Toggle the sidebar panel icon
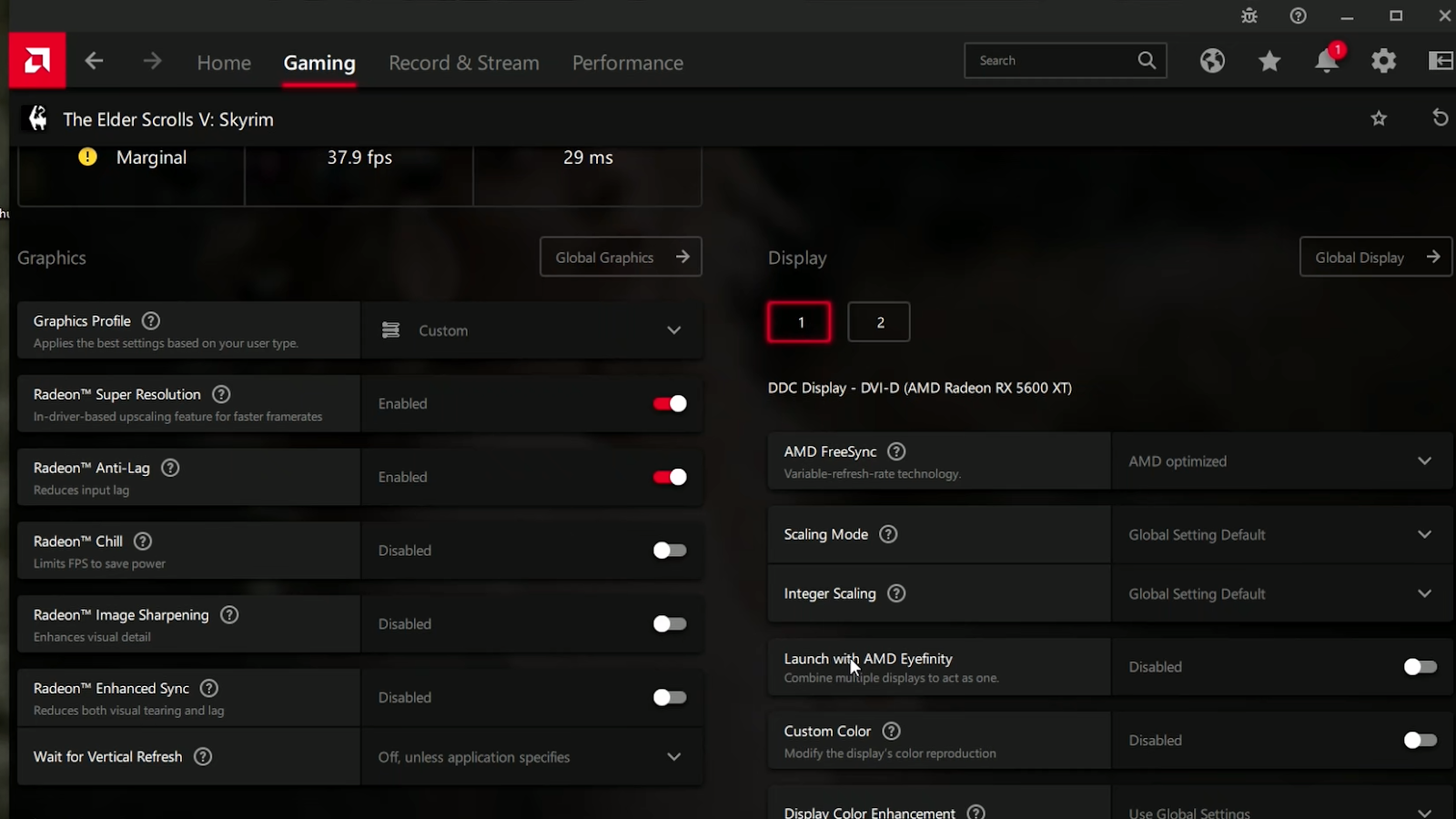1456x819 pixels. pos(1441,61)
